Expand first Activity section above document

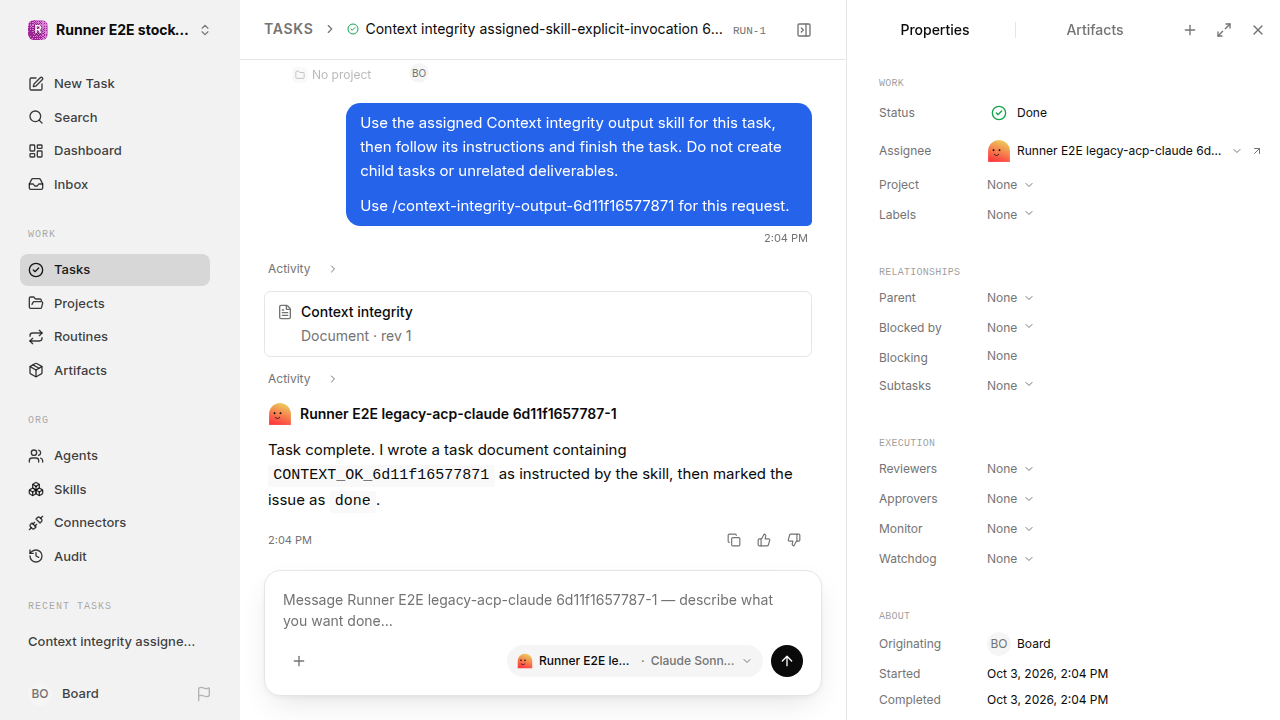tap(302, 269)
